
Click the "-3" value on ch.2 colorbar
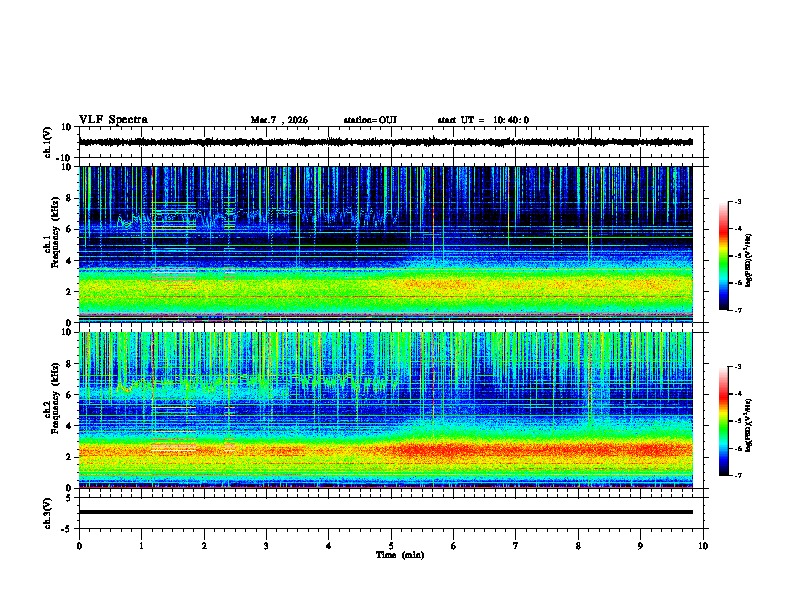pos(737,367)
